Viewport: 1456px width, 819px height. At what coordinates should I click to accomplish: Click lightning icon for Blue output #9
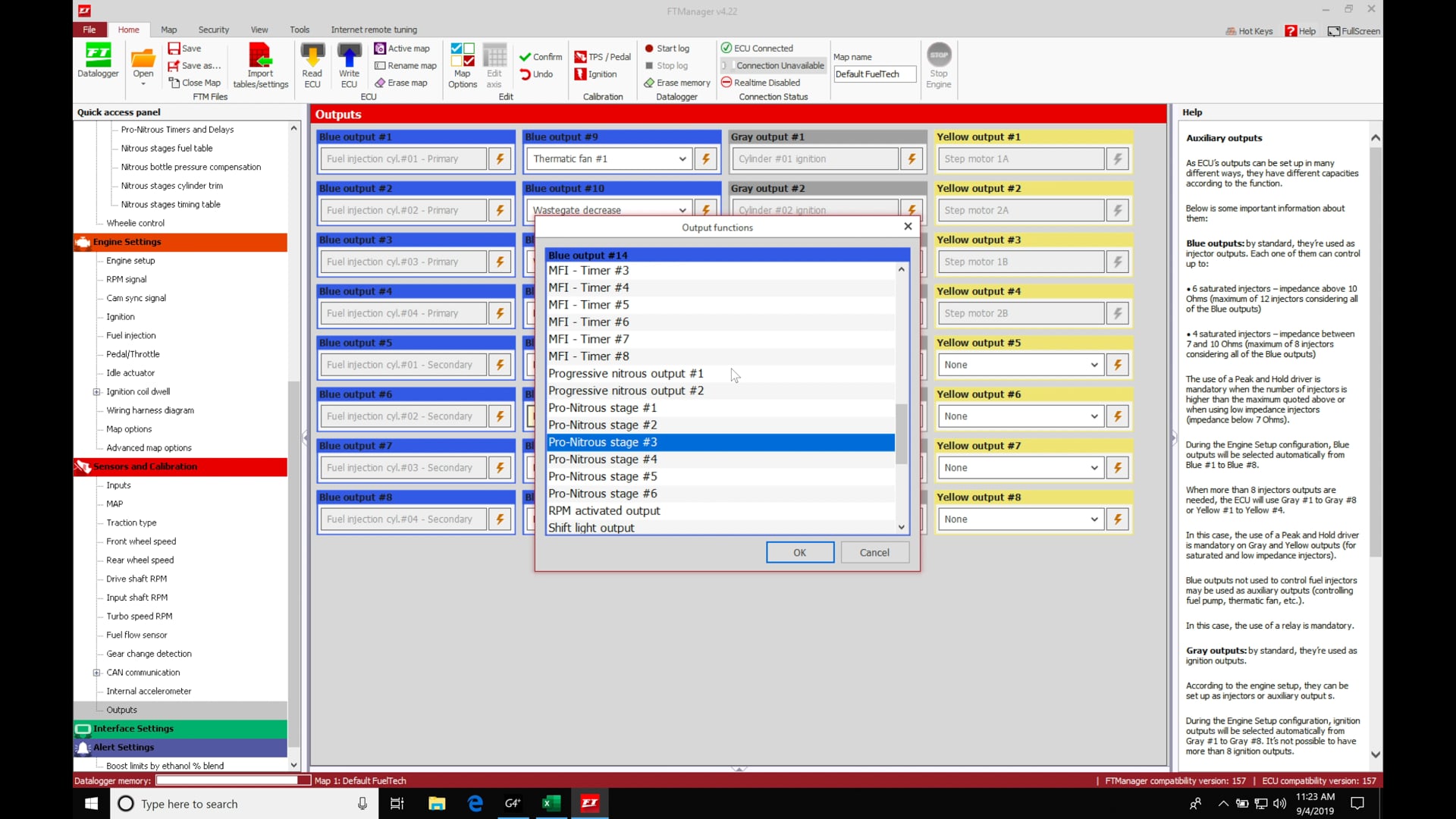(x=705, y=158)
